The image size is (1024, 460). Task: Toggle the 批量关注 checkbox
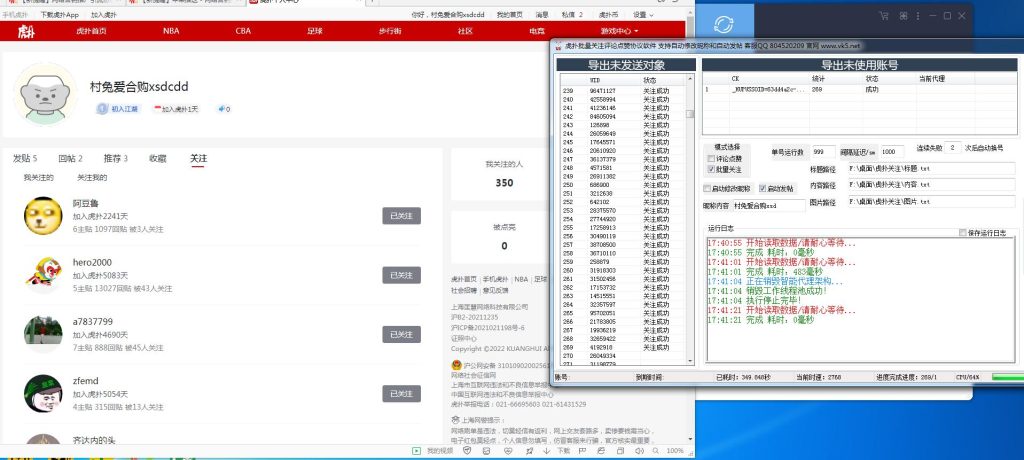click(x=711, y=169)
